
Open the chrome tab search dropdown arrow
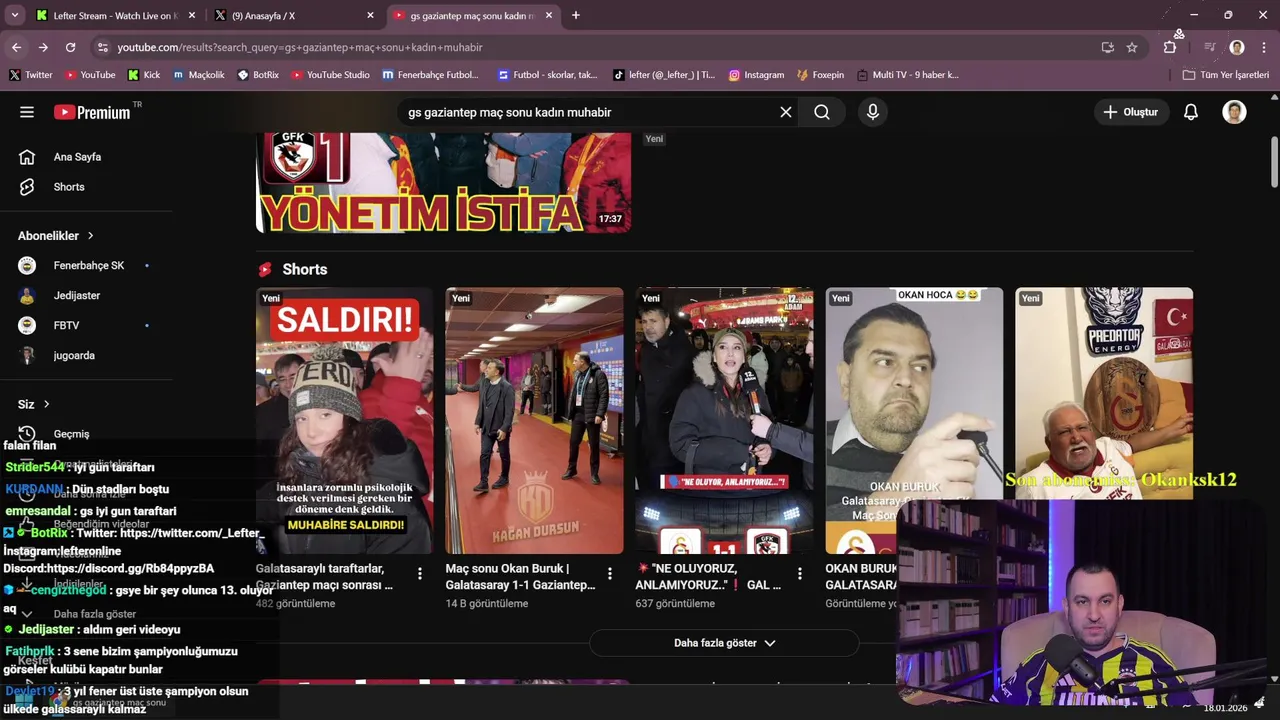tap(14, 15)
